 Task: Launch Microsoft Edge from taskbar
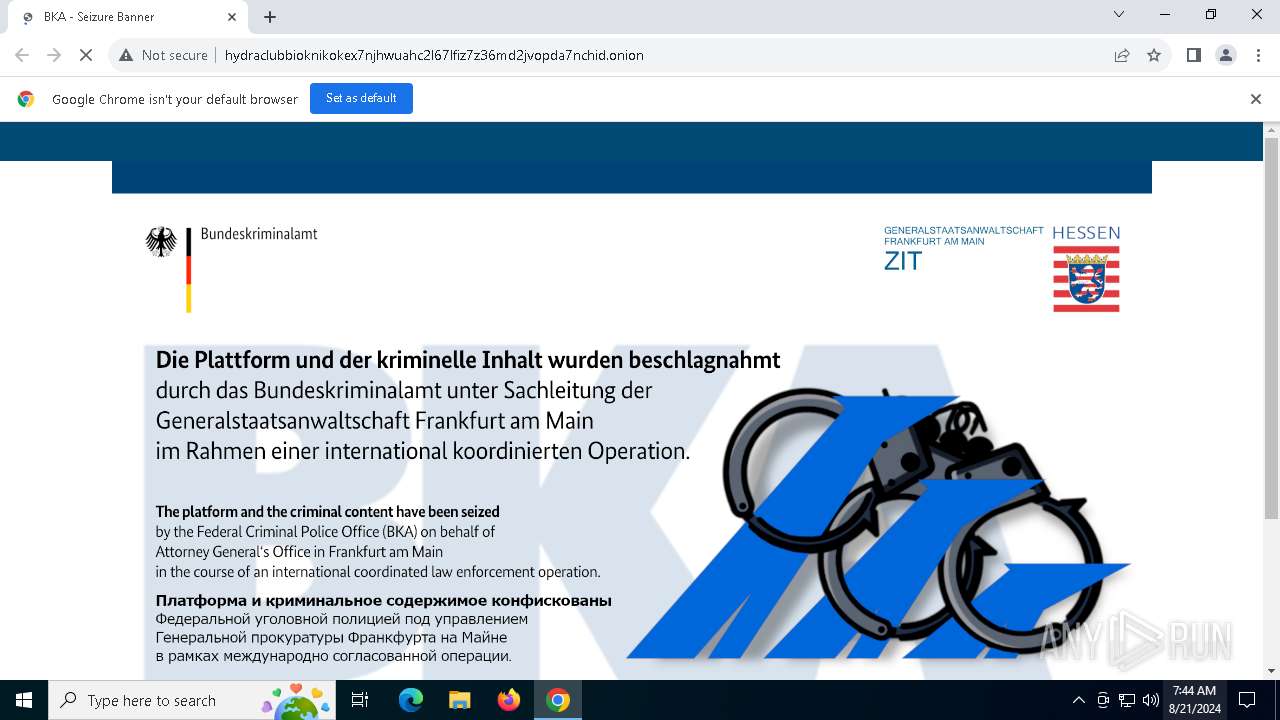(411, 700)
